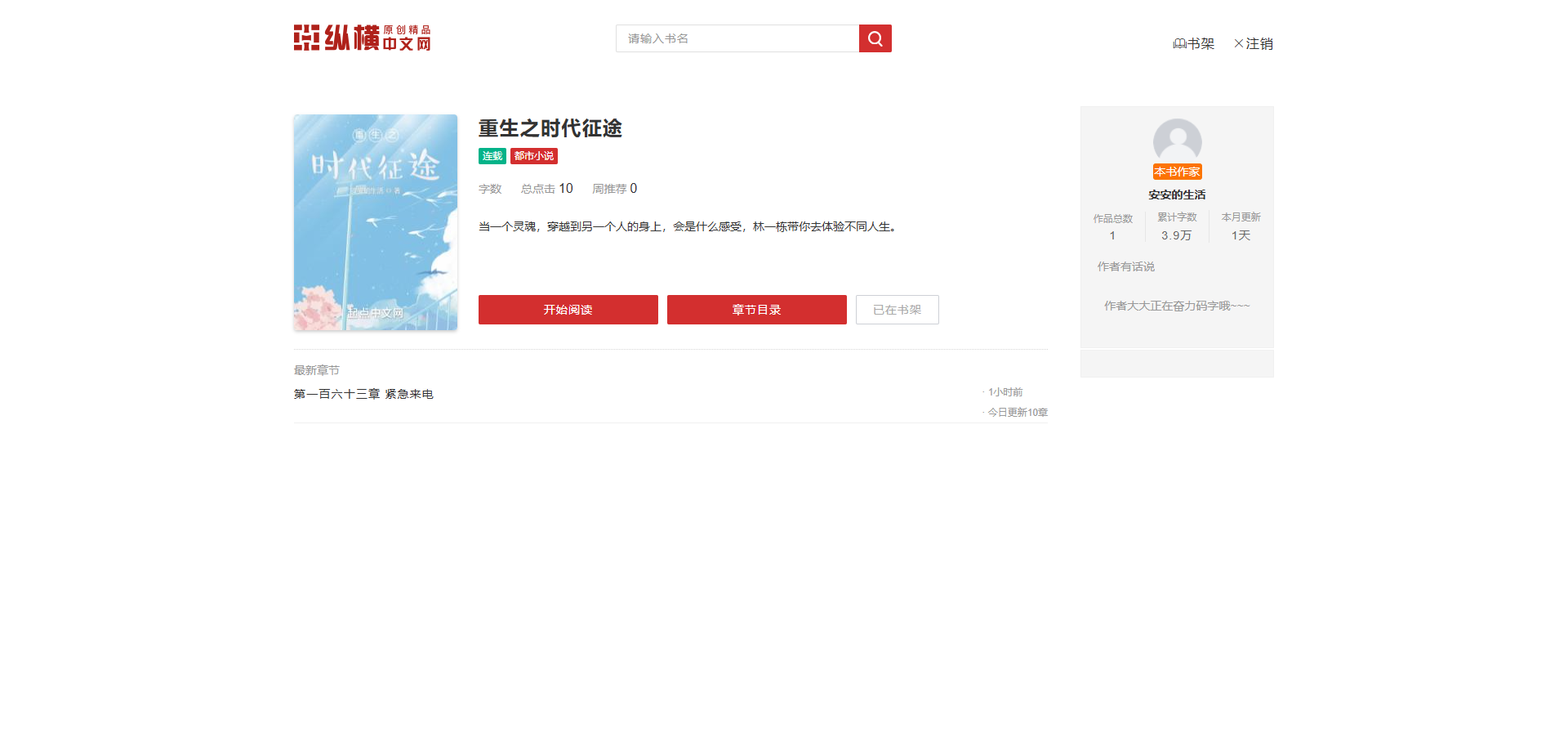Image resolution: width=1568 pixels, height=751 pixels.
Task: Click the 纵横中文网 site logo
Action: click(362, 38)
